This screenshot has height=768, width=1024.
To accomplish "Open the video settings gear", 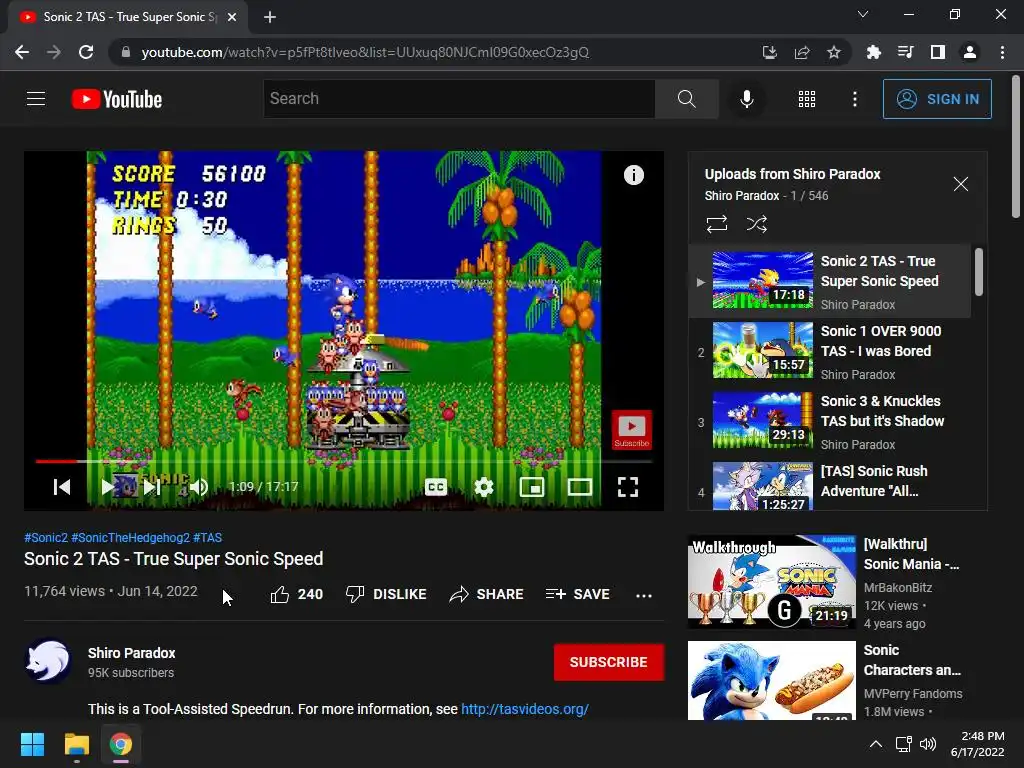I will pos(483,487).
